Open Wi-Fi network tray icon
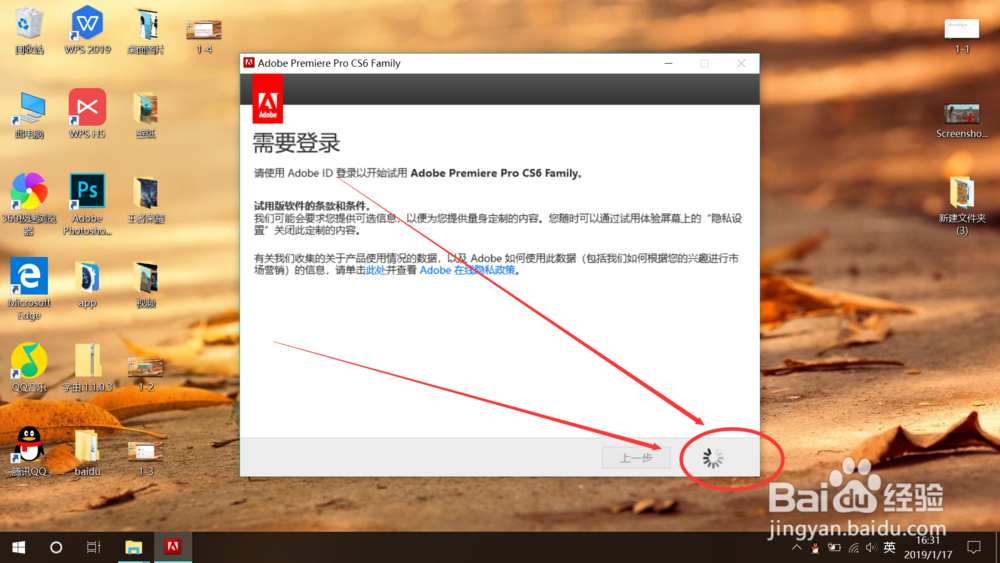Image resolution: width=1000 pixels, height=563 pixels. [853, 547]
